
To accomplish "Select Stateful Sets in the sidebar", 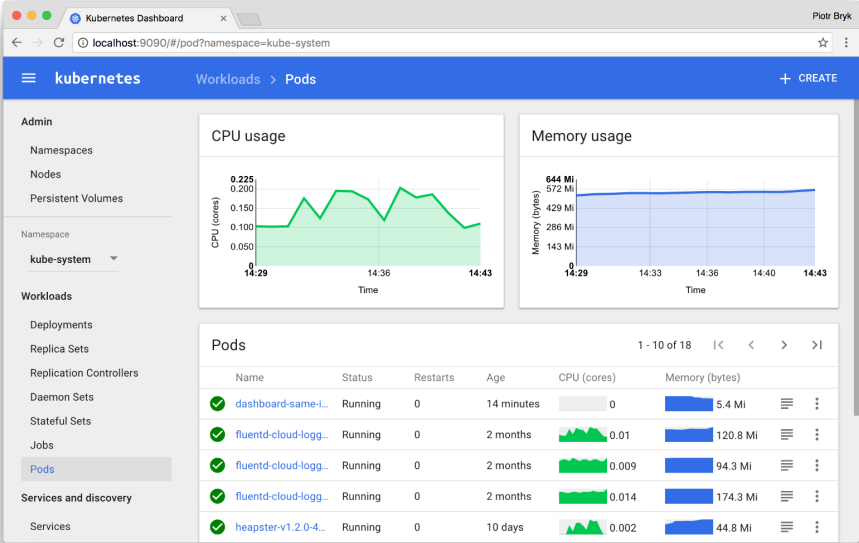I will click(60, 421).
